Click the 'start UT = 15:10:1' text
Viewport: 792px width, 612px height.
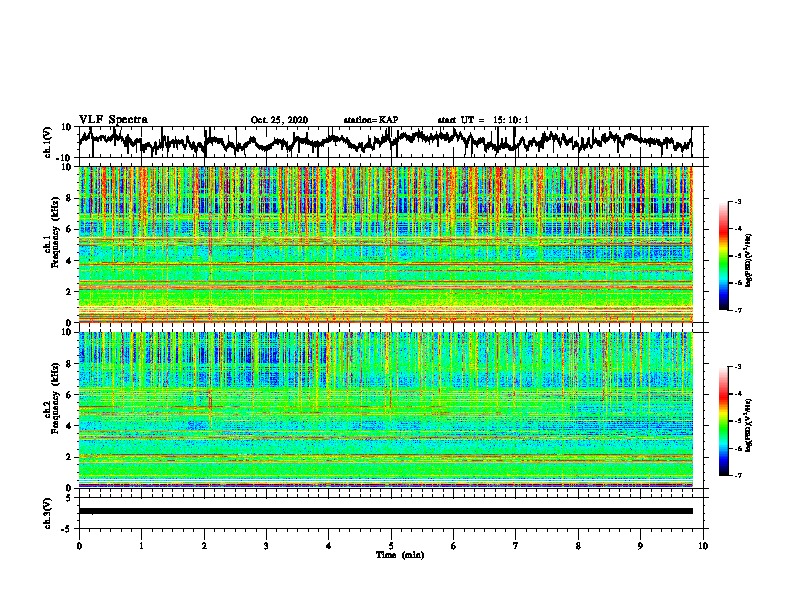483,120
